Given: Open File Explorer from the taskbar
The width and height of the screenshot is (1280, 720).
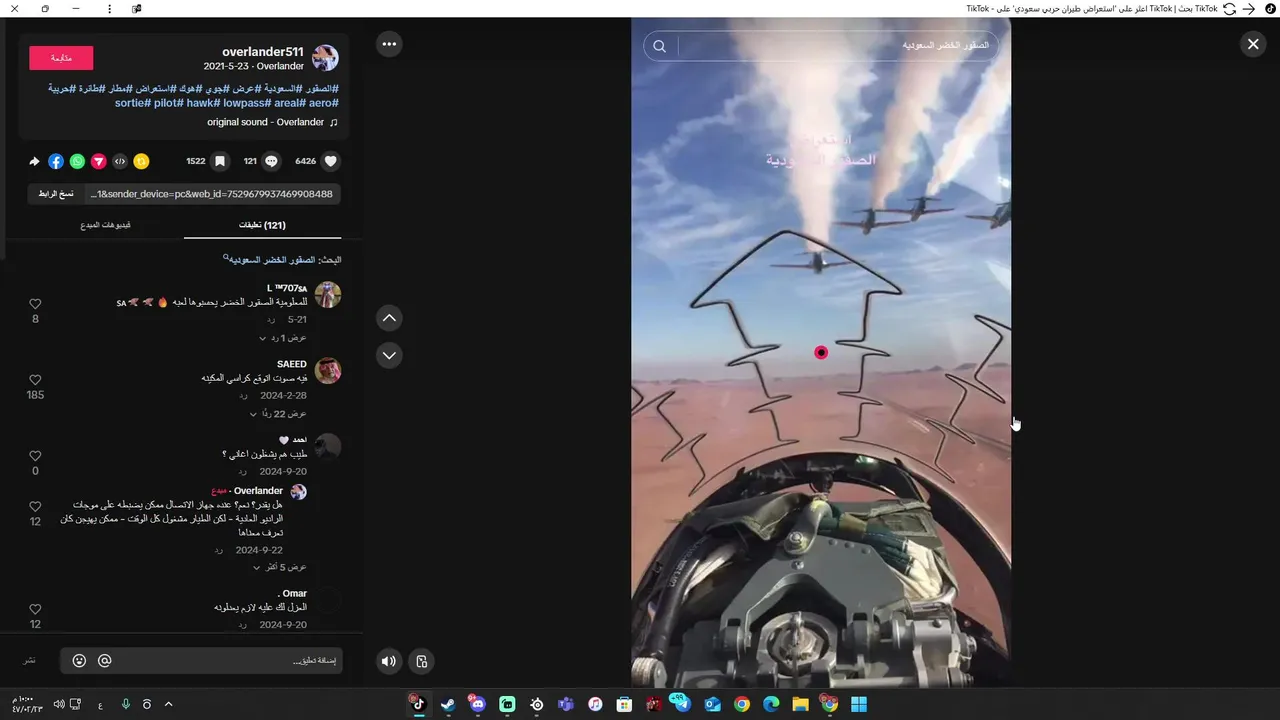Looking at the screenshot, I should (801, 705).
